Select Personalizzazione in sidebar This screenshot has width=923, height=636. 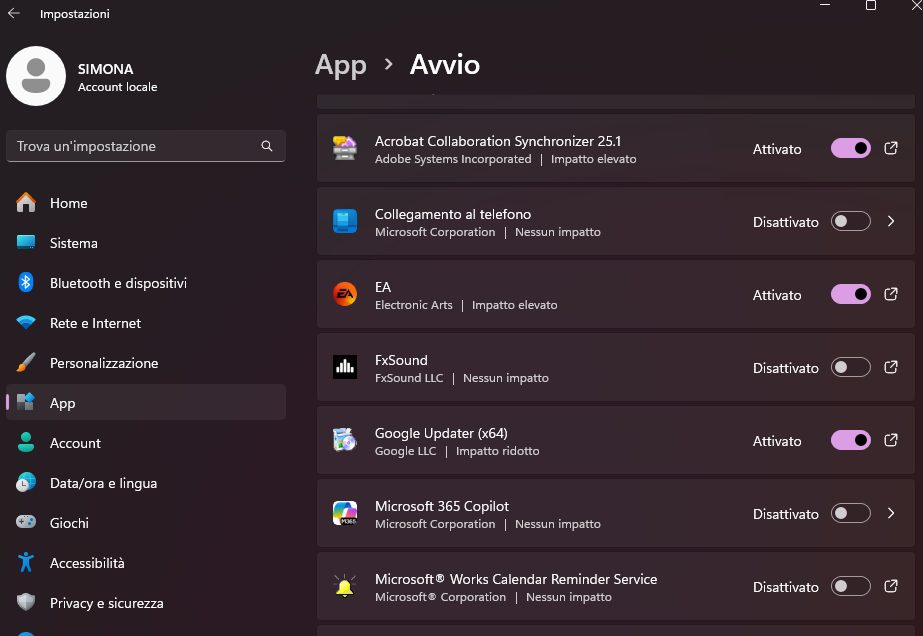tap(145, 363)
